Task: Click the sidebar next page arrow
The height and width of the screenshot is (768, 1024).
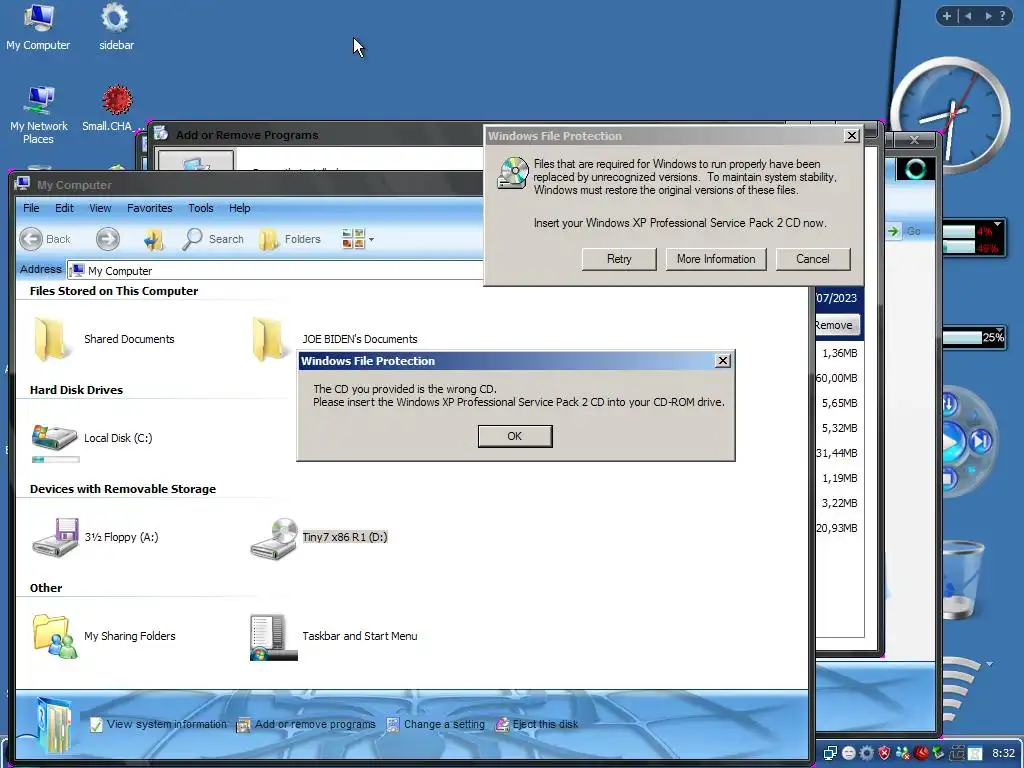Action: [x=988, y=16]
